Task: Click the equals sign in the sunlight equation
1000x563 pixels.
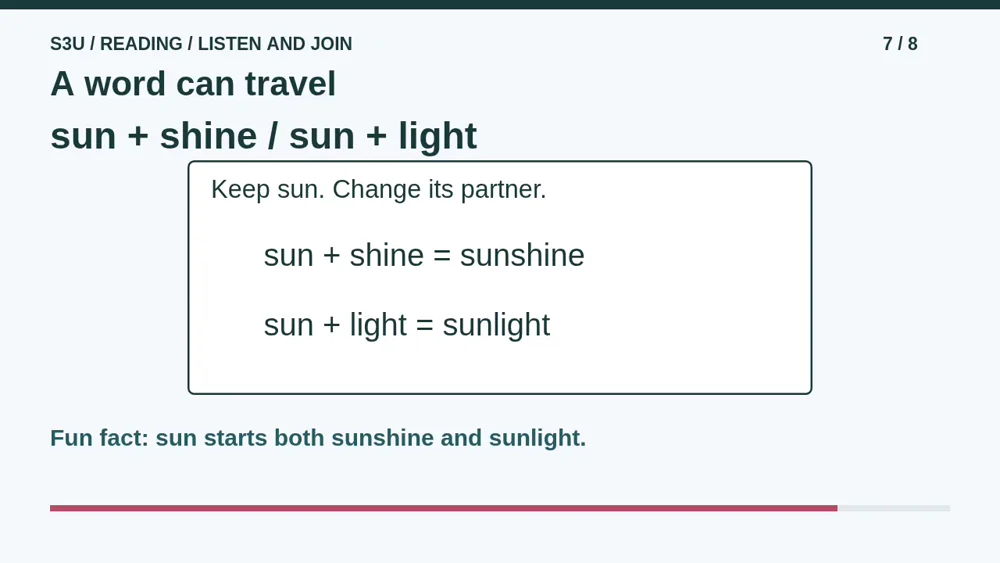Action: point(425,326)
